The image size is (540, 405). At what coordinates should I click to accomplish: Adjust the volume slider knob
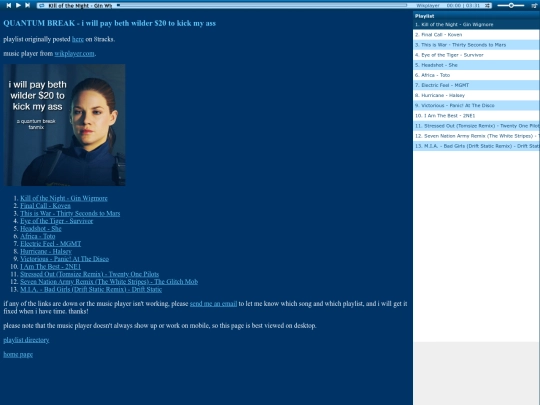tap(511, 5)
